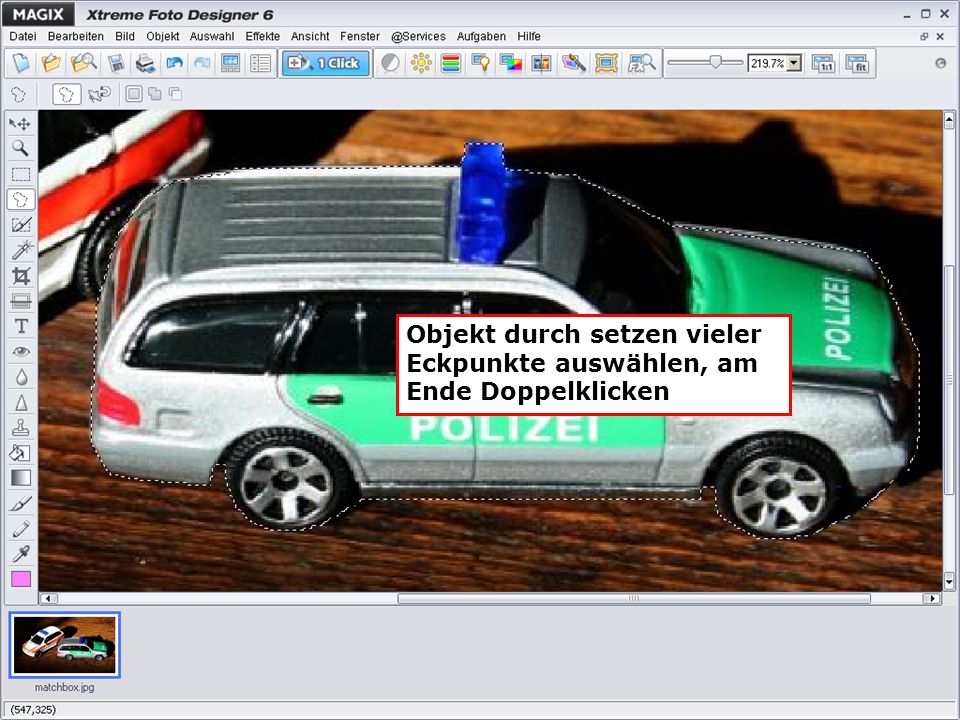Viewport: 960px width, 720px height.
Task: Open the thumbnail view icon in main toolbar
Action: click(x=231, y=63)
